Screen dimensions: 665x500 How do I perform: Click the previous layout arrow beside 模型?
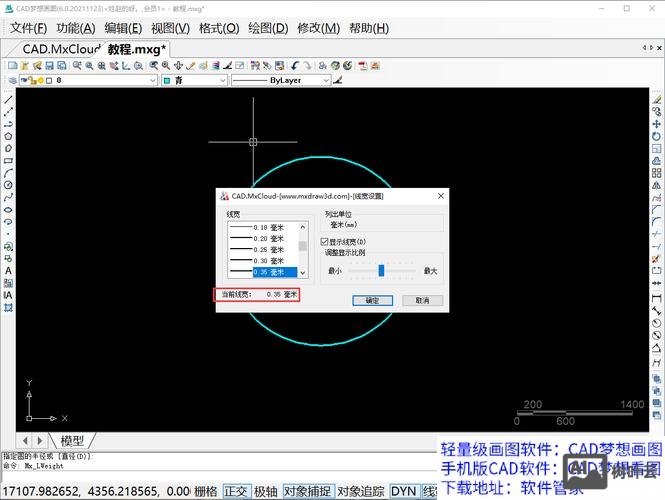pos(25,441)
